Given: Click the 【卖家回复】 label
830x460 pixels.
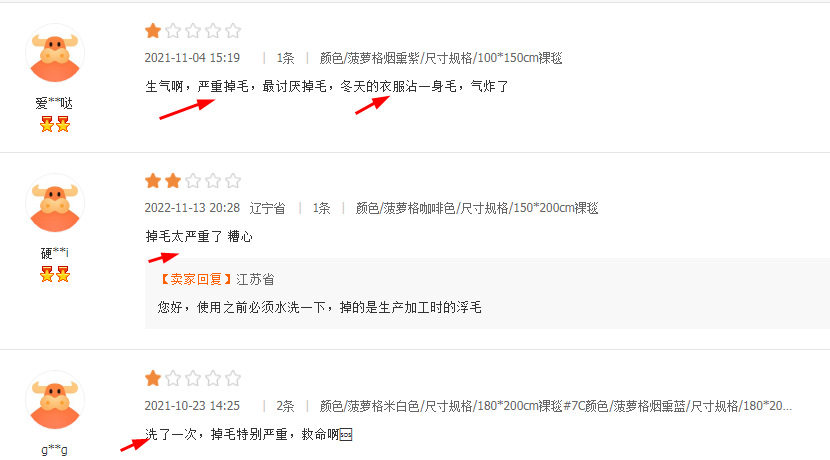Looking at the screenshot, I should click(x=194, y=279).
